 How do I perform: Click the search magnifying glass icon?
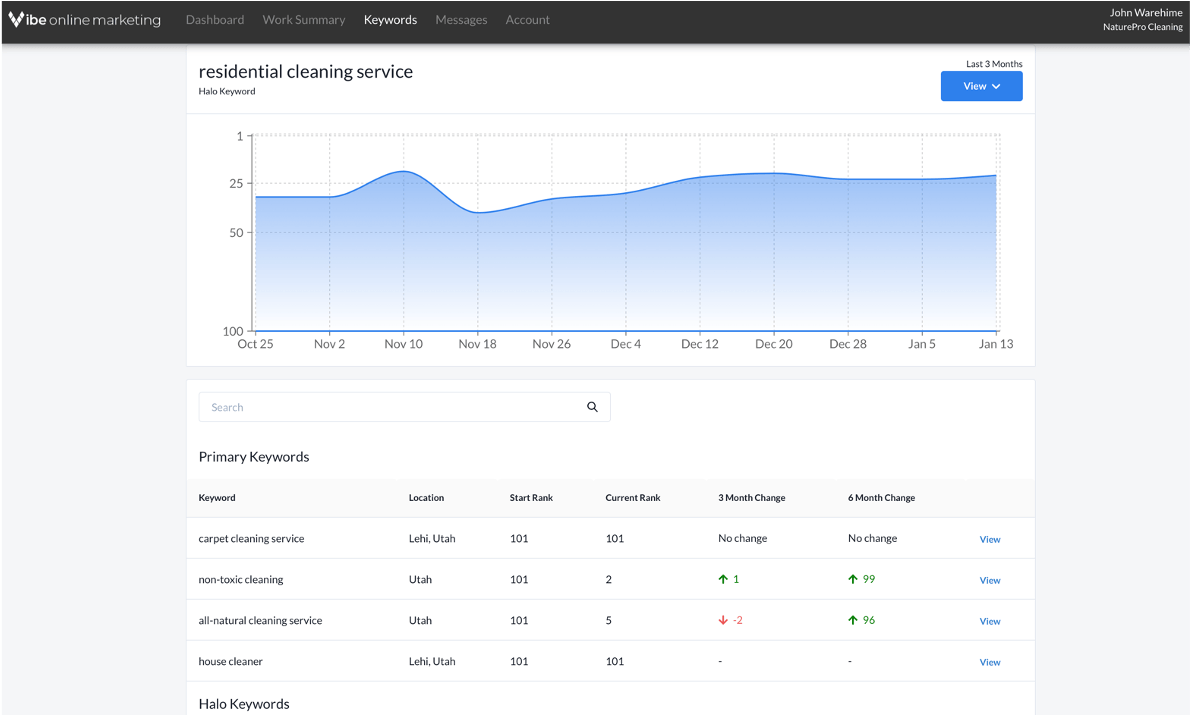[592, 407]
